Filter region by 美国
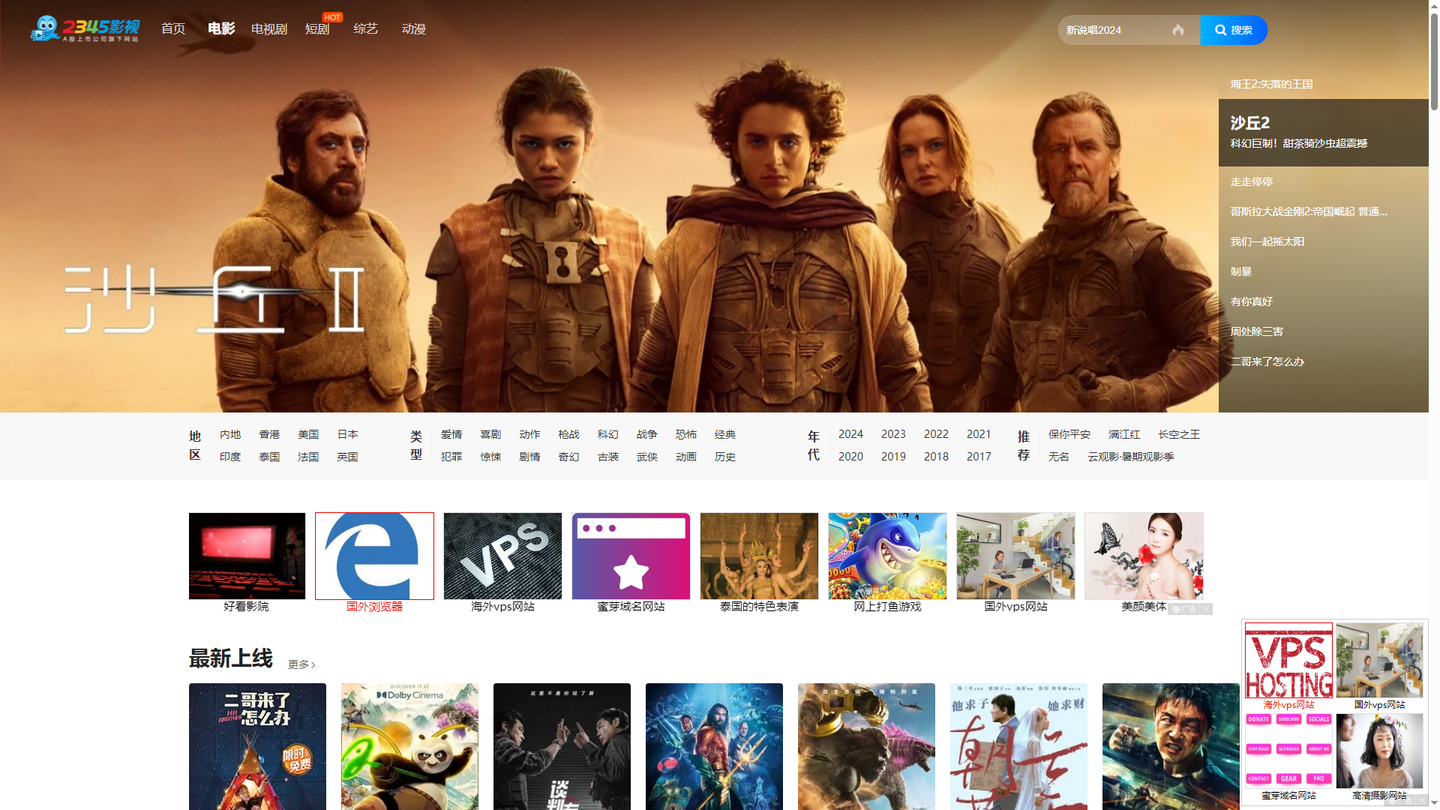The width and height of the screenshot is (1440, 810). tap(308, 435)
